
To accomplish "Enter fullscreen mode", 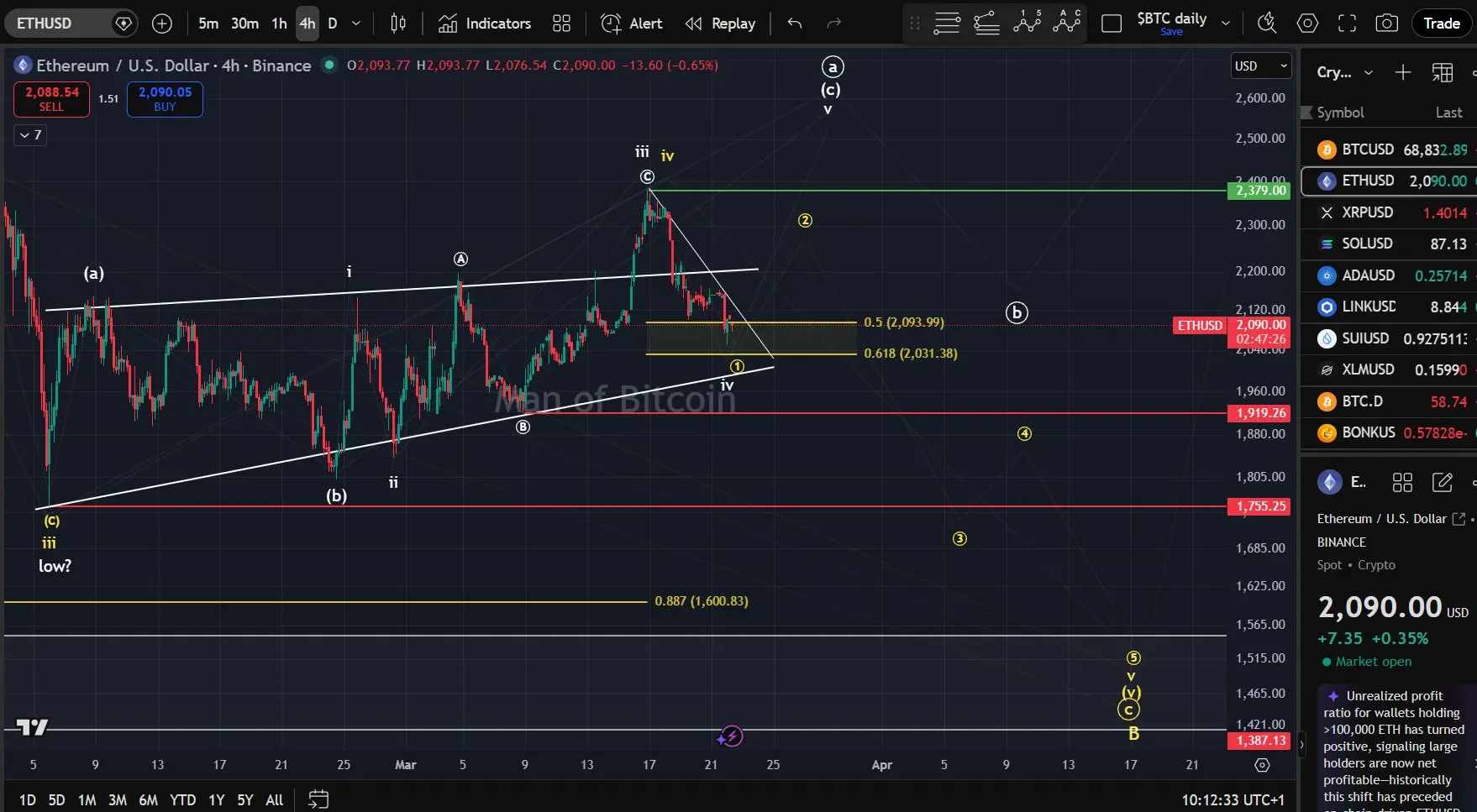I will click(1347, 24).
